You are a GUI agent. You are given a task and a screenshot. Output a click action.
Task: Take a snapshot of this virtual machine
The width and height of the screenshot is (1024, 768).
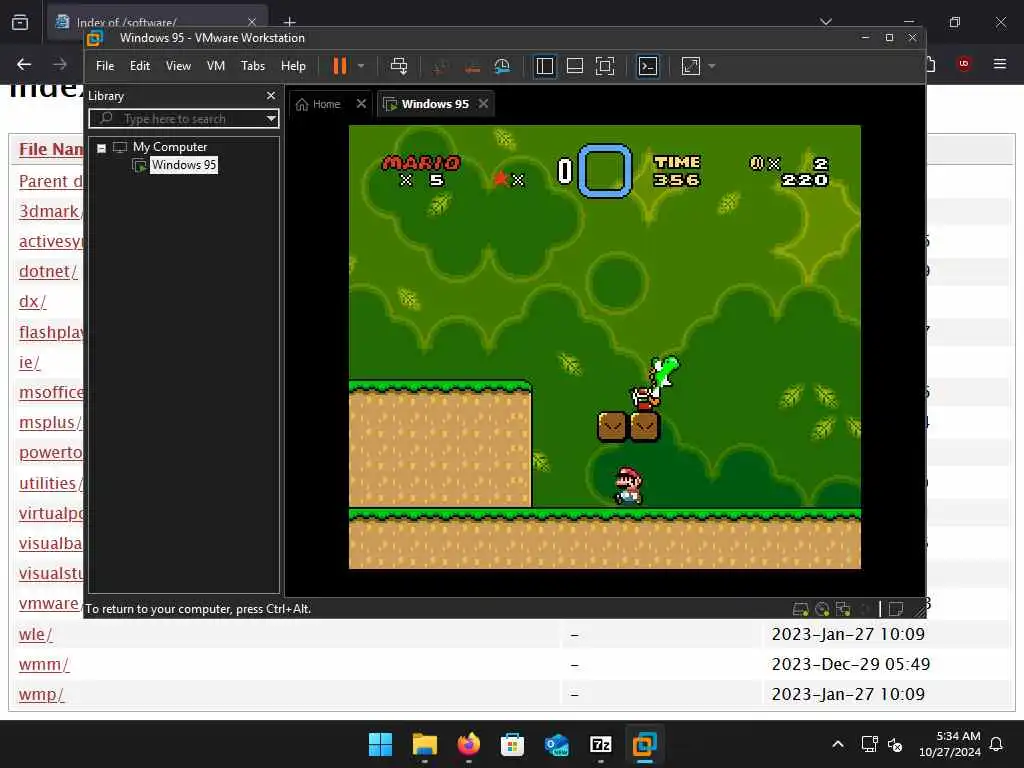441,66
